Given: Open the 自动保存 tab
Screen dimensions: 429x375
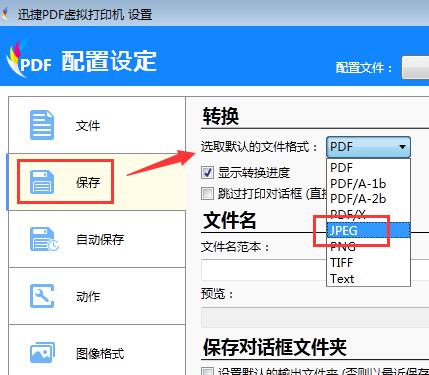Looking at the screenshot, I should 97,239.
